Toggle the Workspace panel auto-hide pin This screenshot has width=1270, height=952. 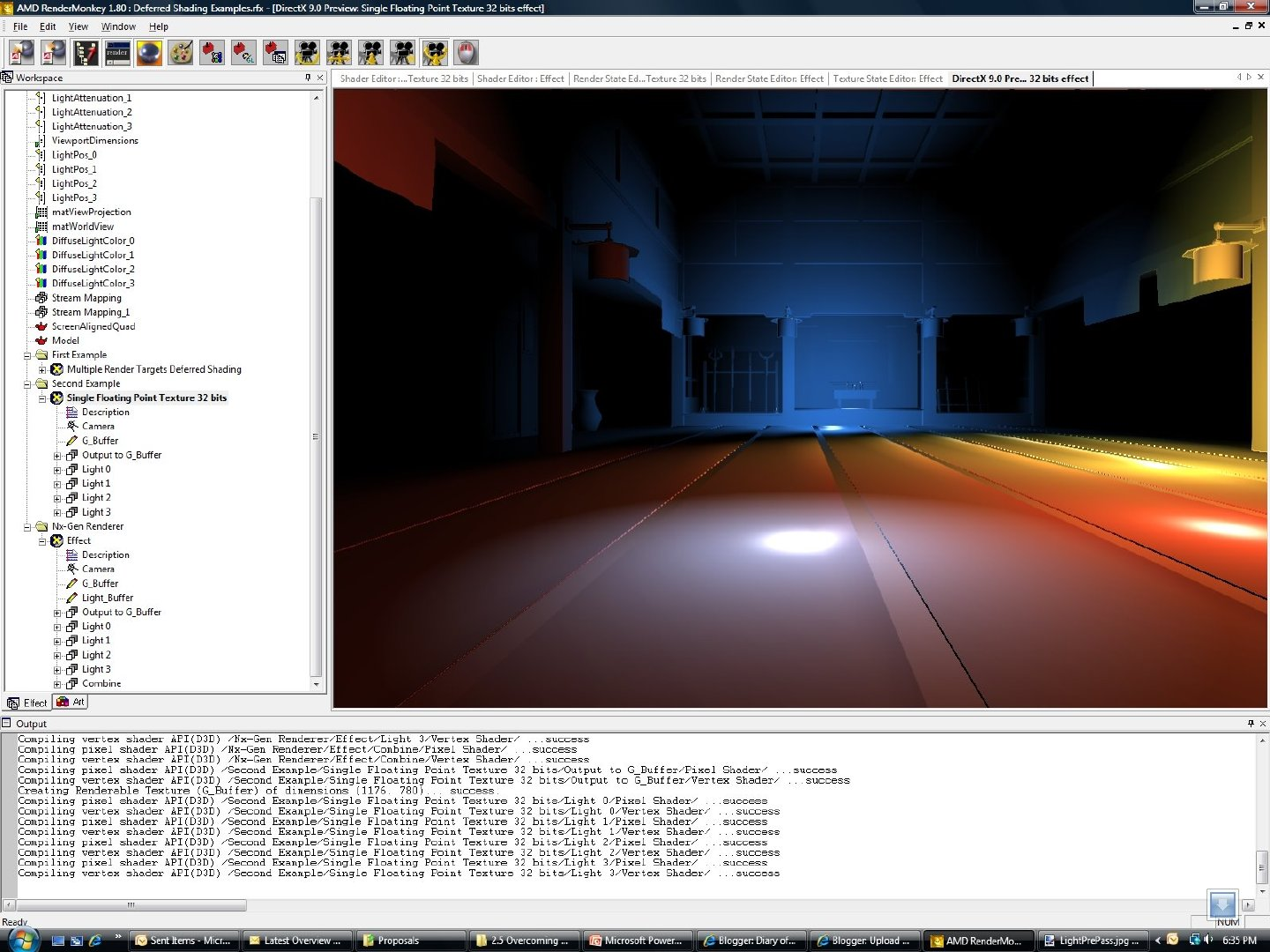coord(309,78)
